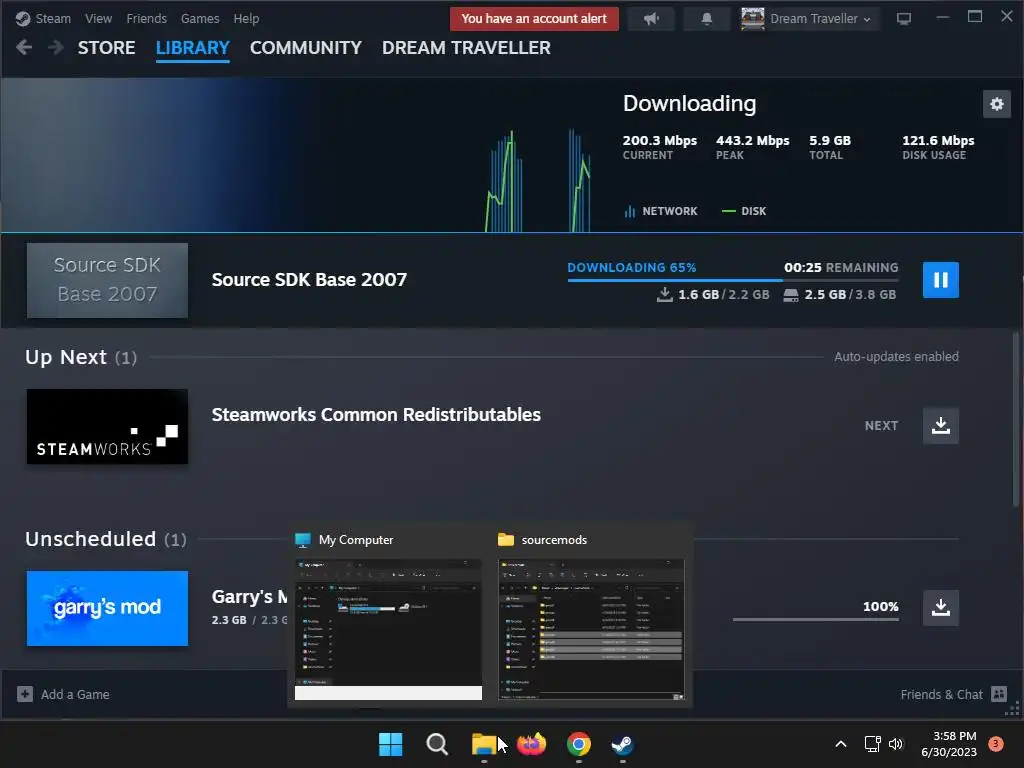The image size is (1024, 768).
Task: Click the 200.3 Mbps current speed value
Action: tap(660, 140)
